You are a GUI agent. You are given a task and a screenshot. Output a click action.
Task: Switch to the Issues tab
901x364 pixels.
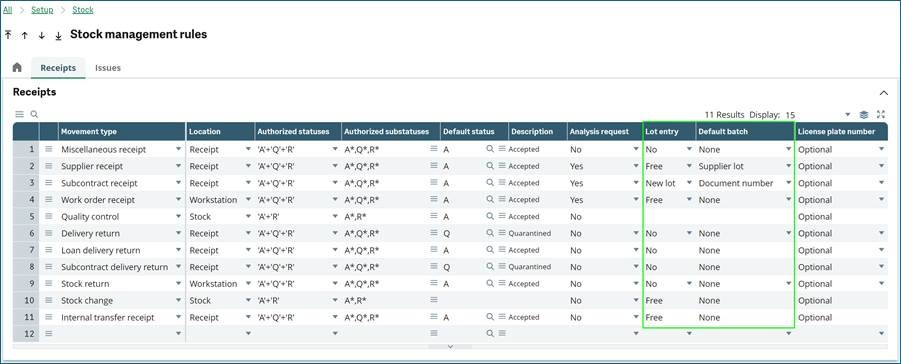(x=108, y=67)
